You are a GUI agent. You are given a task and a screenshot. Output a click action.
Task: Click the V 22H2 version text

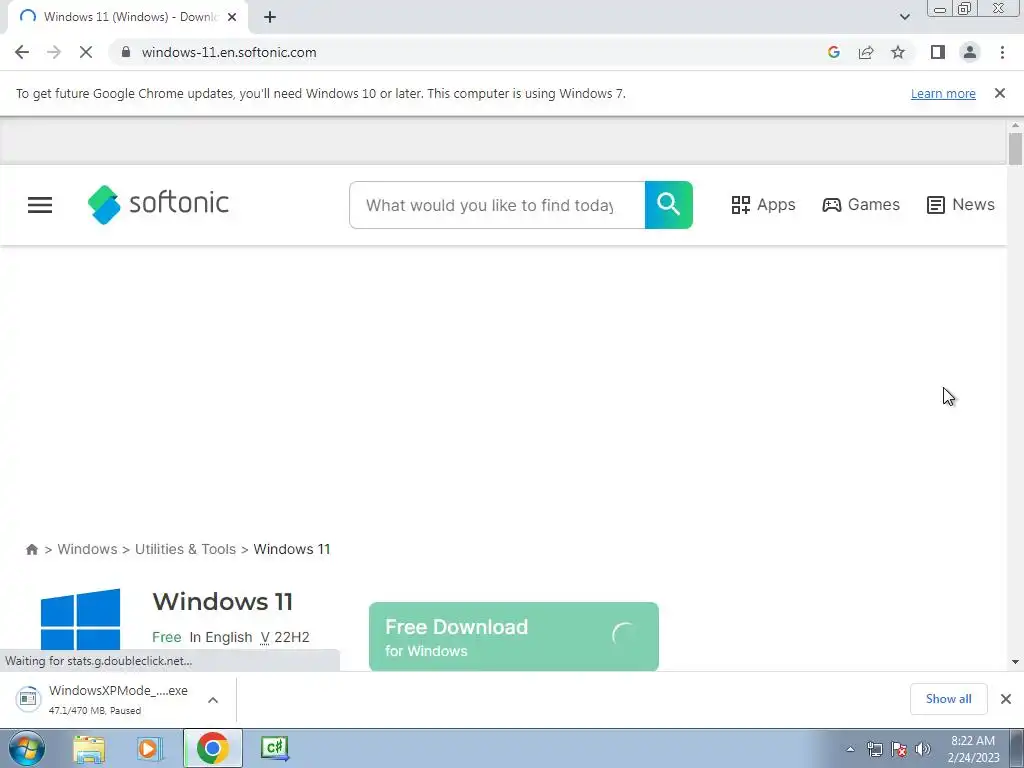[285, 637]
